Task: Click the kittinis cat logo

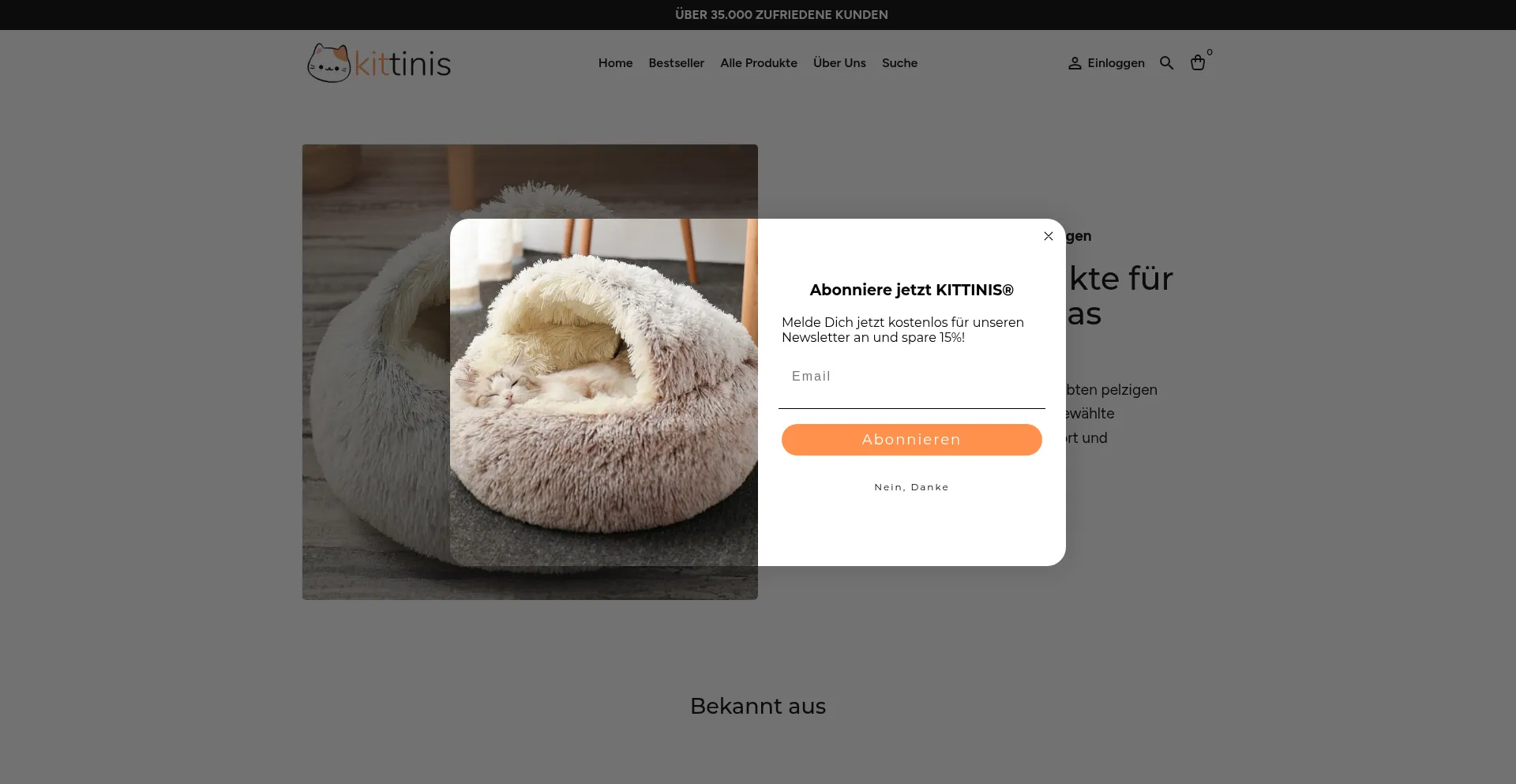Action: [379, 63]
